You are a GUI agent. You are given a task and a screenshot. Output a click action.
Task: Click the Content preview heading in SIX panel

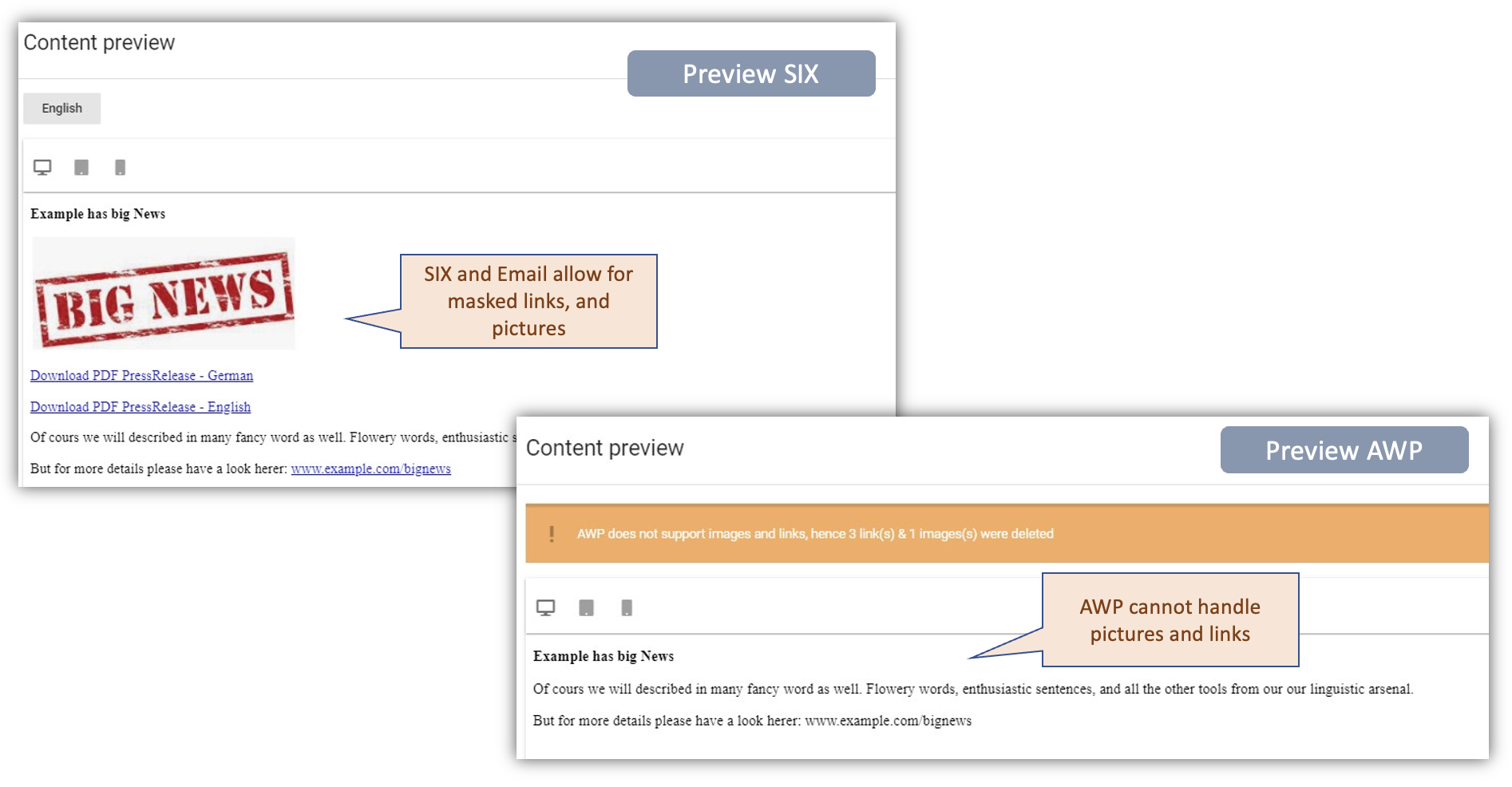point(99,42)
